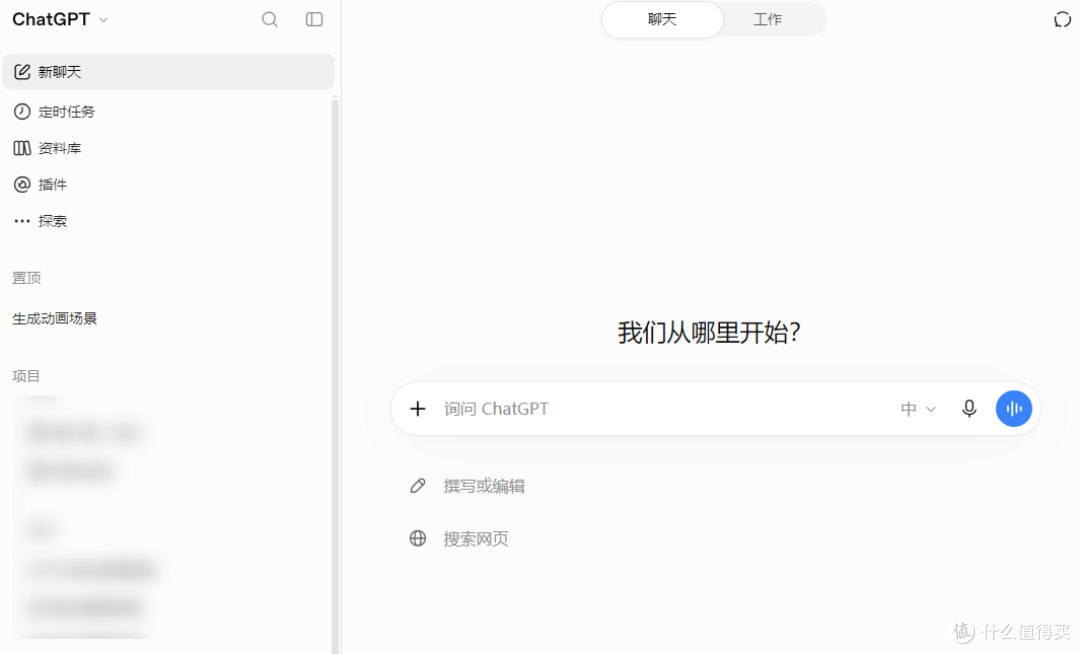The height and width of the screenshot is (654, 1080).
Task: Start voice mode with blue waveform button
Action: [x=1014, y=408]
